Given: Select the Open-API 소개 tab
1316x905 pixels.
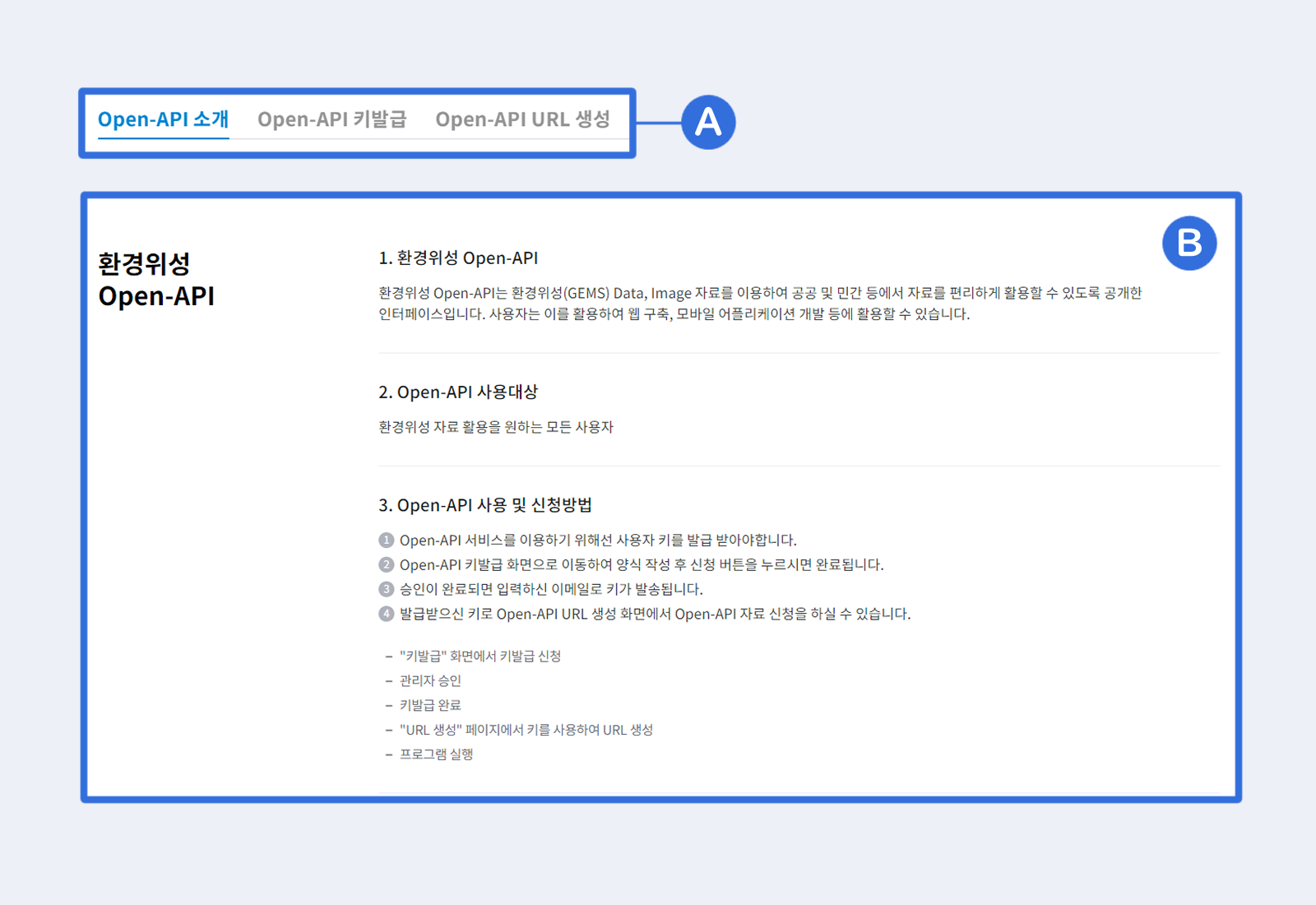Looking at the screenshot, I should coord(163,119).
